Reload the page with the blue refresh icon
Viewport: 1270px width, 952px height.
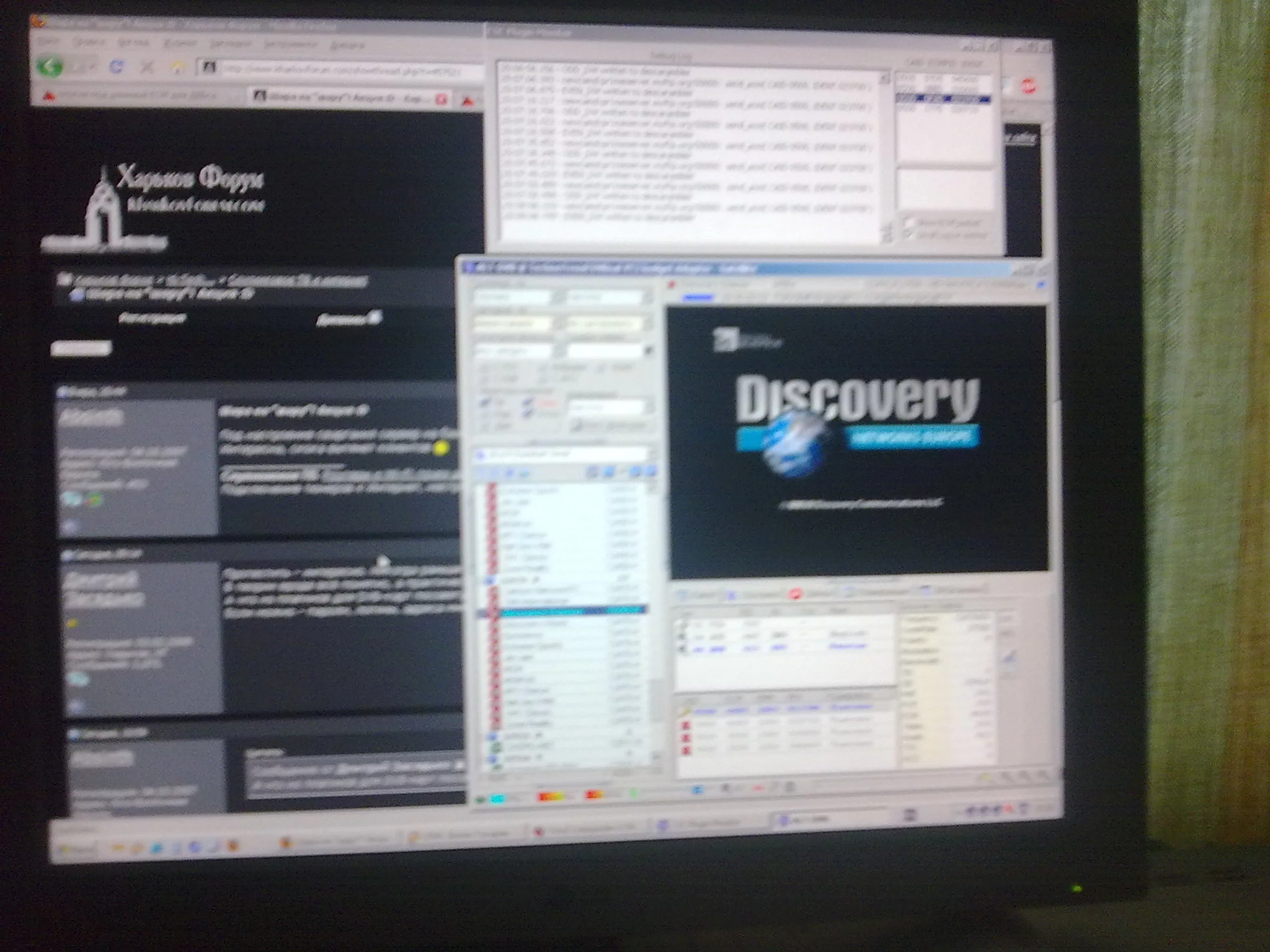[116, 66]
